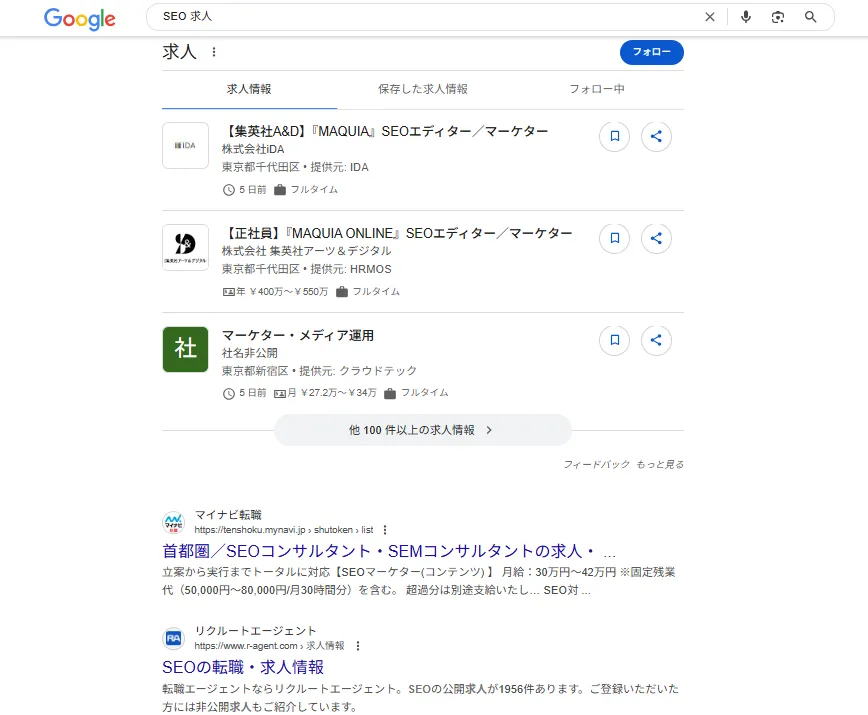Submit search with magnifier icon
The width and height of the screenshot is (868, 715).
pyautogui.click(x=810, y=17)
